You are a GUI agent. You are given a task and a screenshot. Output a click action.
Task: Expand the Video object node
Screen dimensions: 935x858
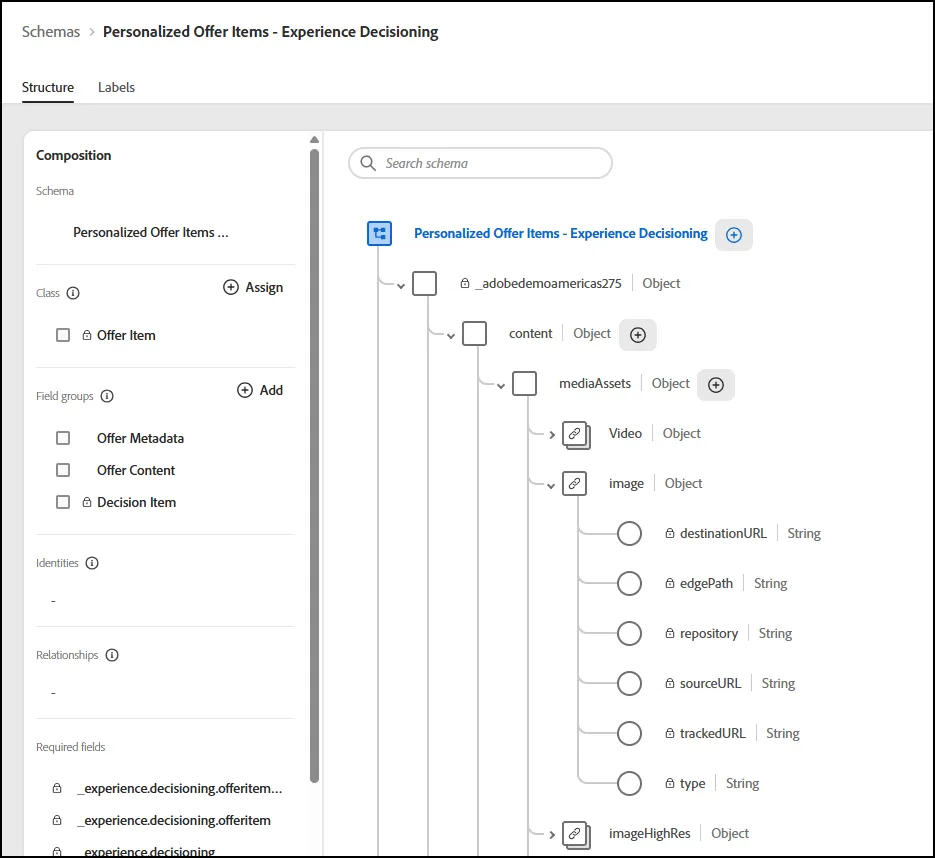[552, 435]
